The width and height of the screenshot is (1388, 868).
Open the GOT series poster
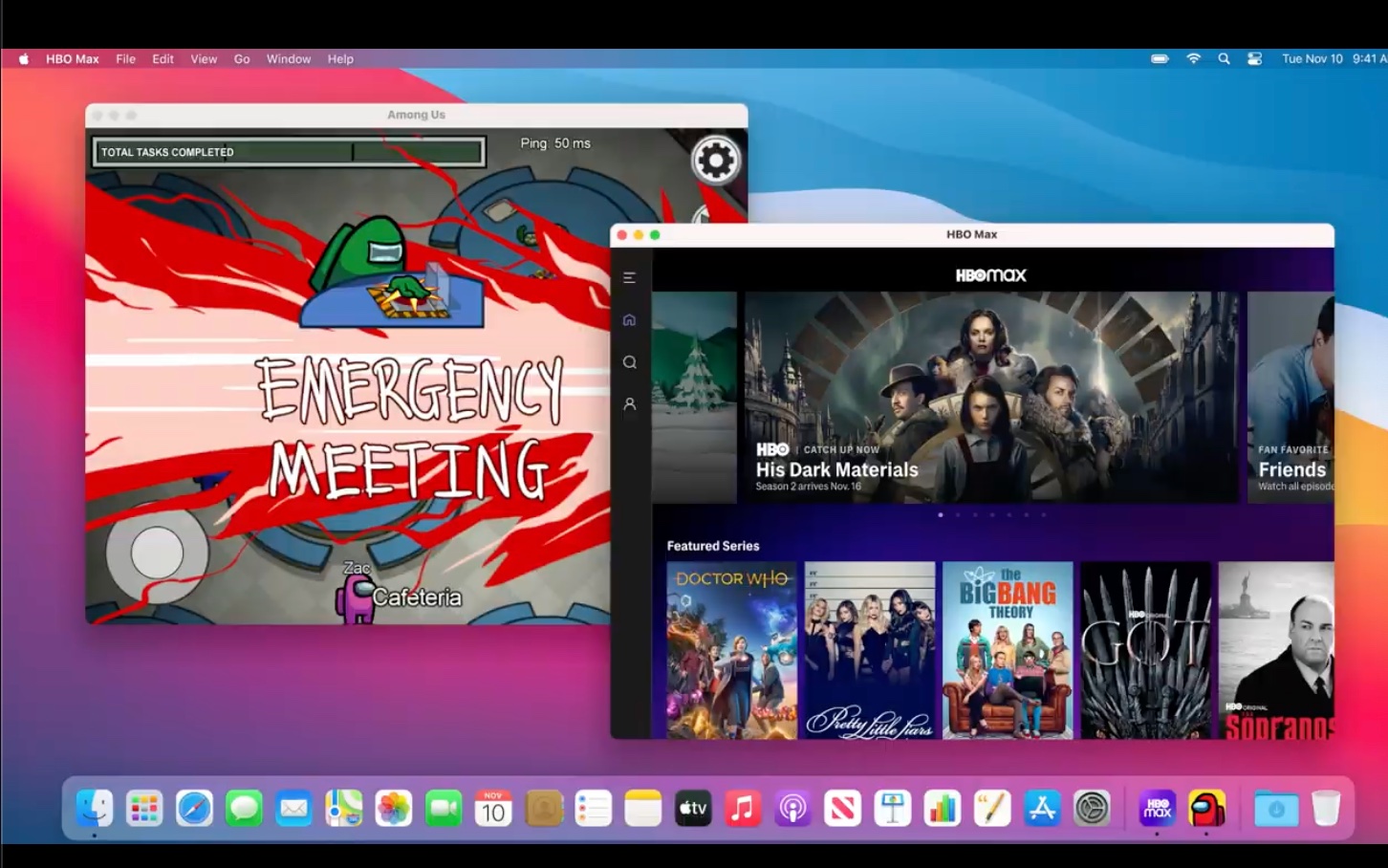pos(1146,650)
